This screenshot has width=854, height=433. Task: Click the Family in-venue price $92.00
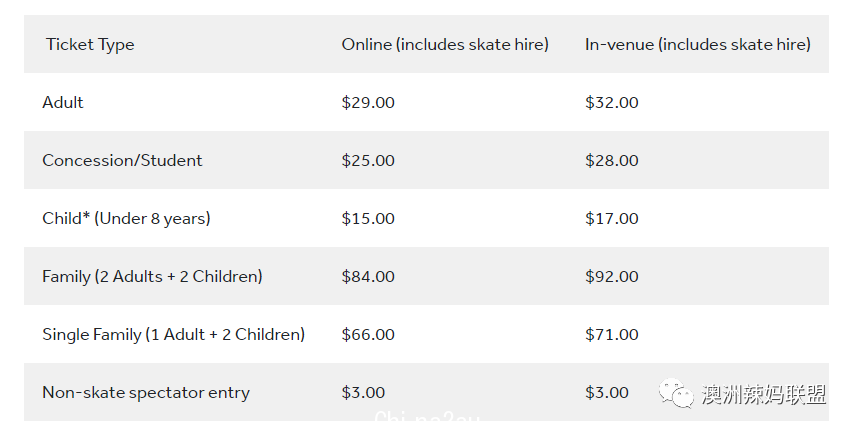pyautogui.click(x=612, y=277)
